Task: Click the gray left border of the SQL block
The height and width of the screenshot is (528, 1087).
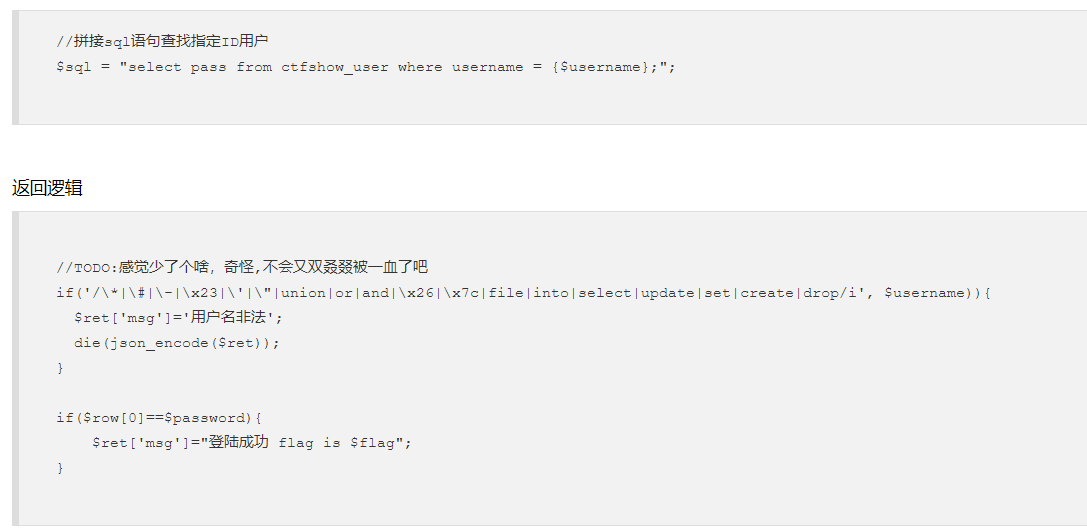Action: tap(15, 67)
